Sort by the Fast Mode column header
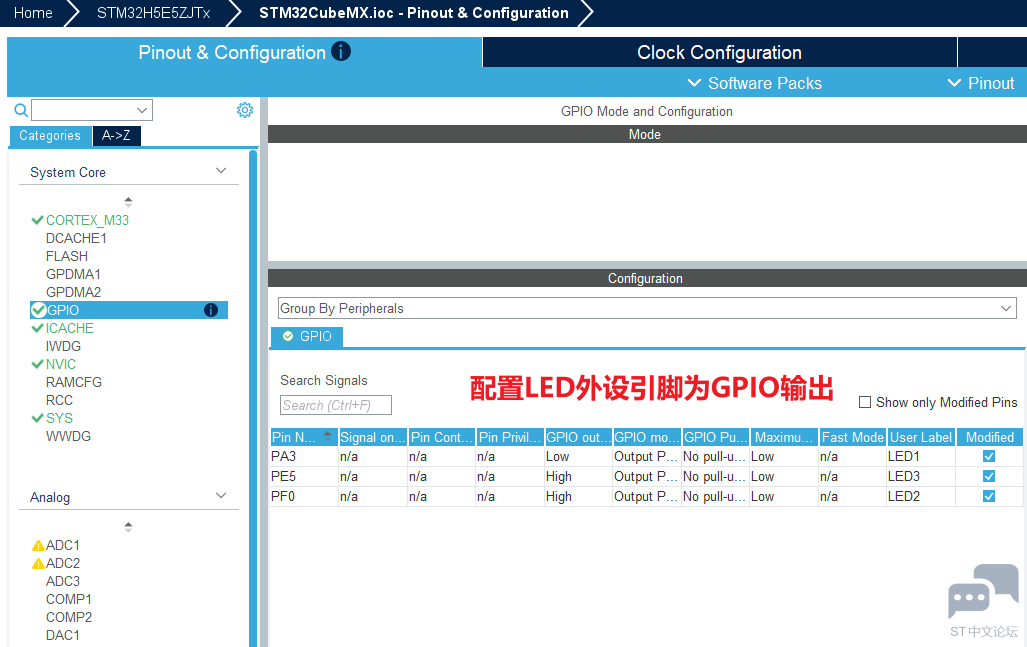Viewport: 1027px width, 647px height. coord(853,437)
